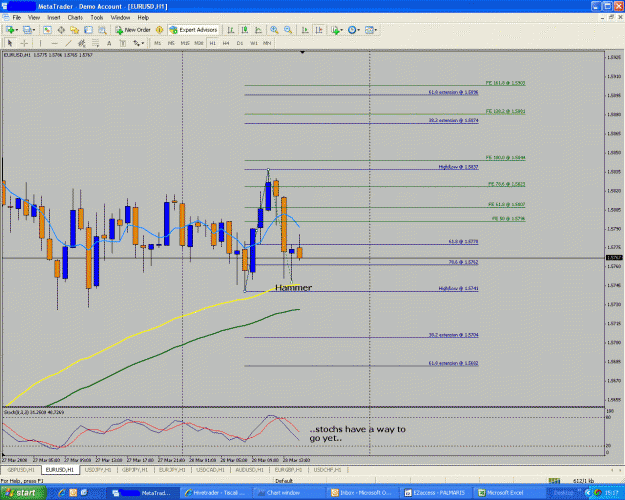Zoom out on the chart
625x500 pixels.
pos(288,30)
